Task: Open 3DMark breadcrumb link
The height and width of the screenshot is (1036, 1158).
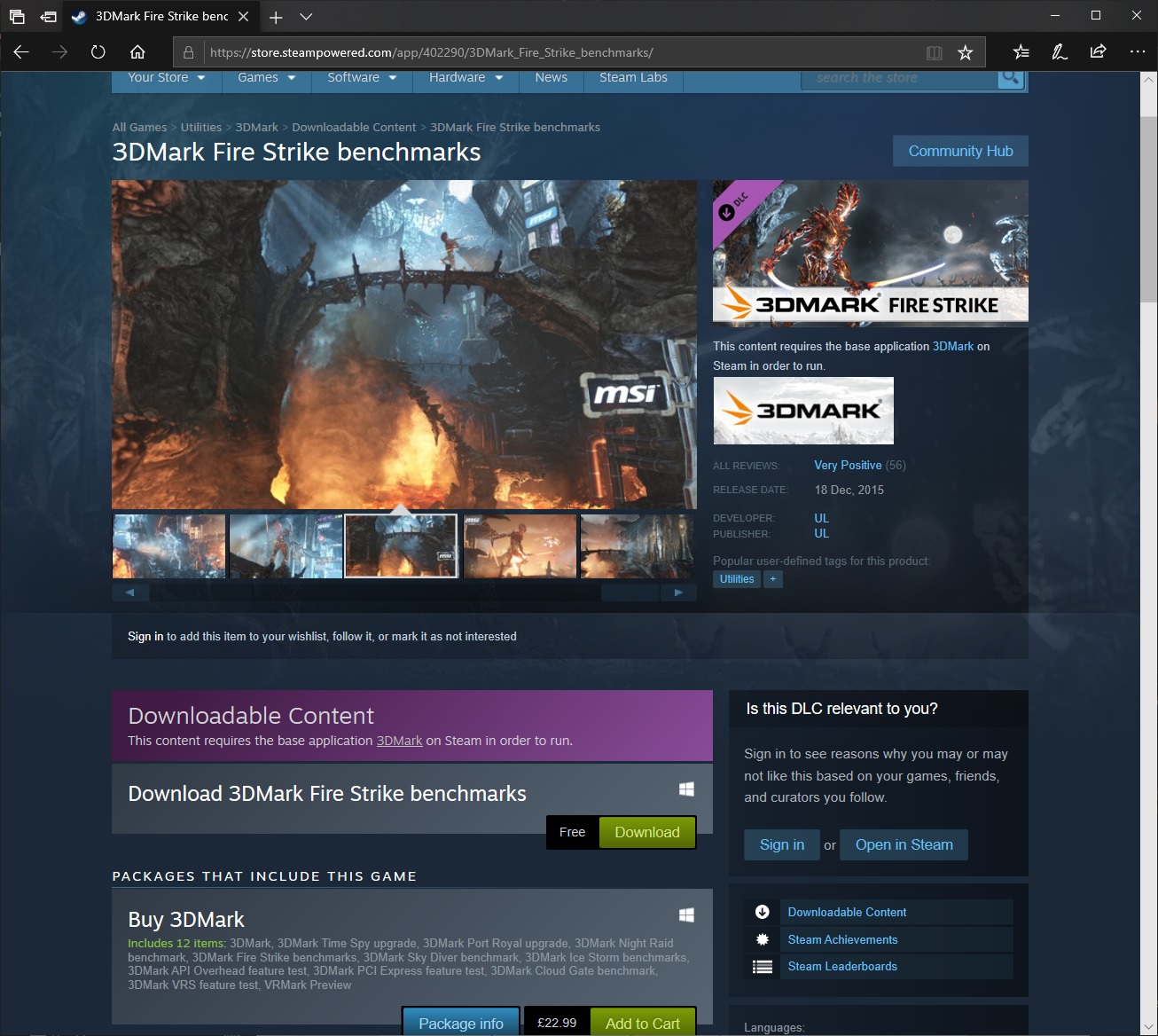Action: pos(257,128)
